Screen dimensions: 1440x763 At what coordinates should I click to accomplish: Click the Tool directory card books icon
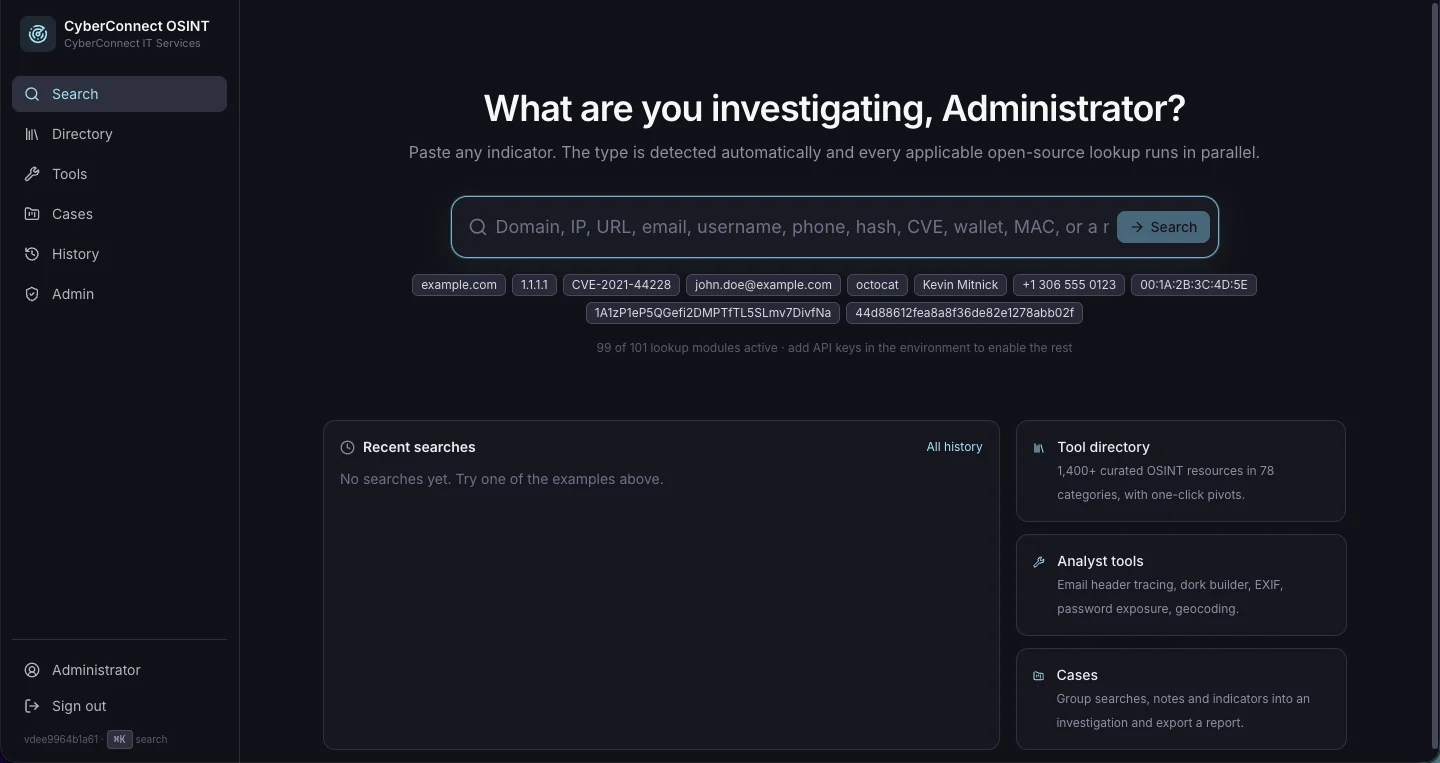click(1039, 448)
